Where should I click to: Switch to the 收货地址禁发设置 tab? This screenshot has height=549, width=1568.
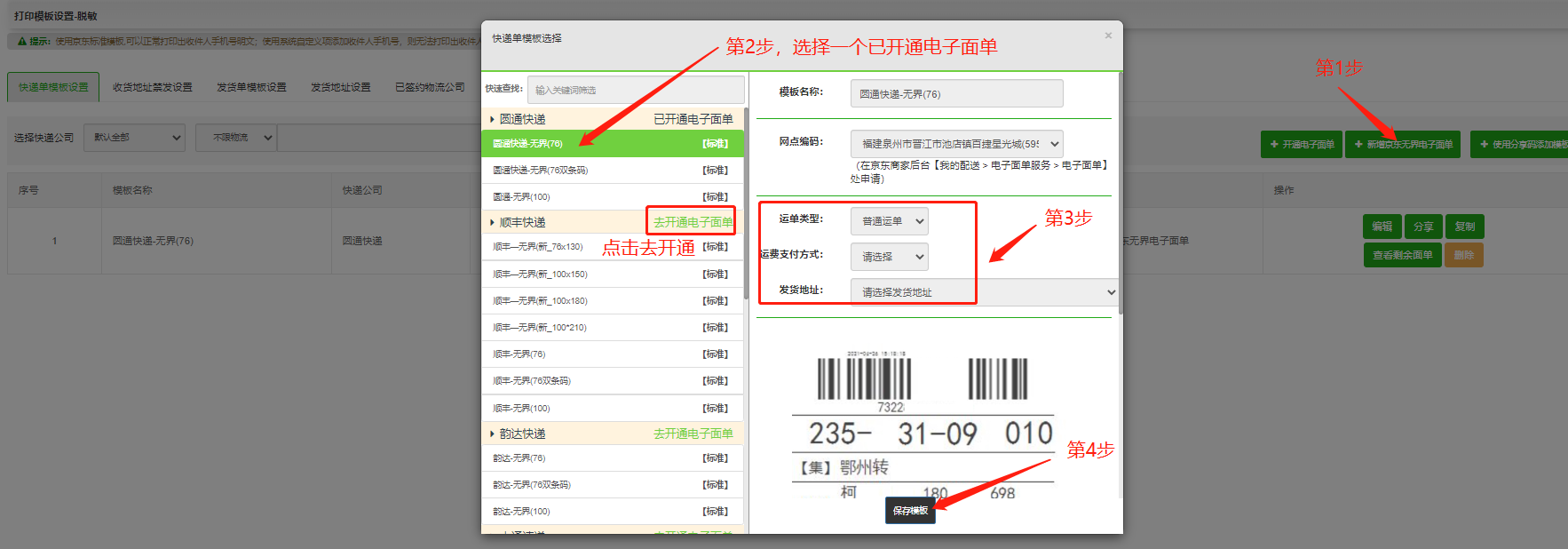coord(152,87)
